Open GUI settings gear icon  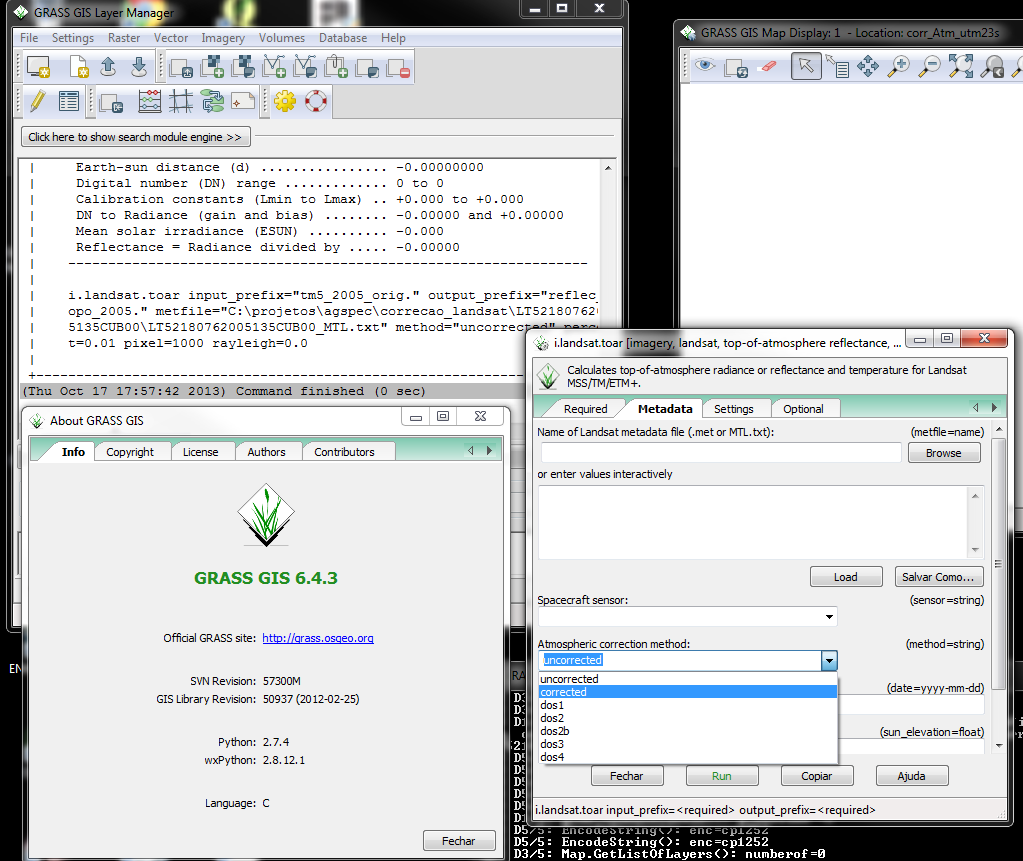(285, 101)
